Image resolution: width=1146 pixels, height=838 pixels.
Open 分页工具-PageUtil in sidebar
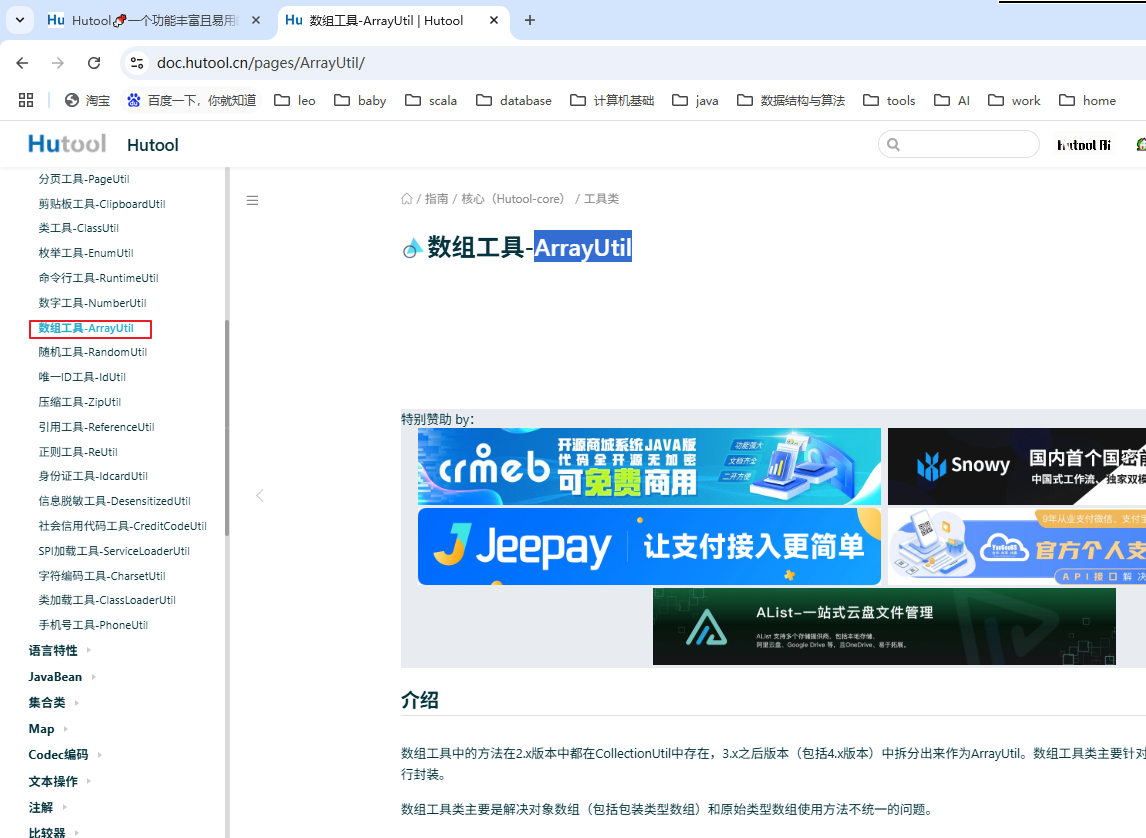84,179
